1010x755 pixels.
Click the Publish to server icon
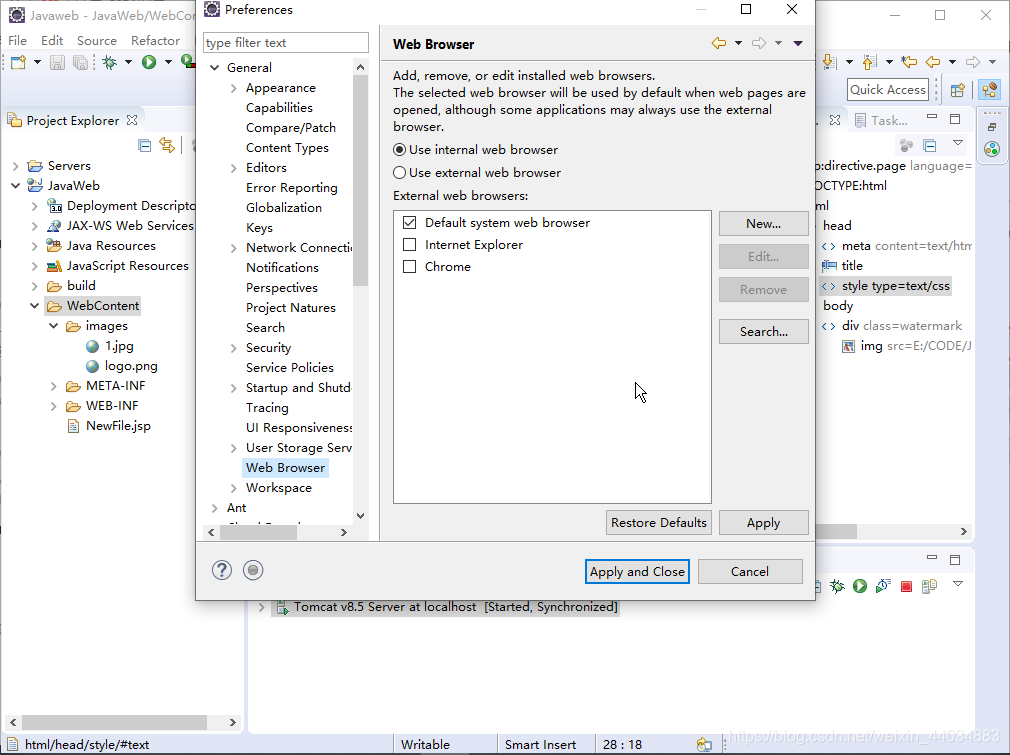(x=929, y=586)
